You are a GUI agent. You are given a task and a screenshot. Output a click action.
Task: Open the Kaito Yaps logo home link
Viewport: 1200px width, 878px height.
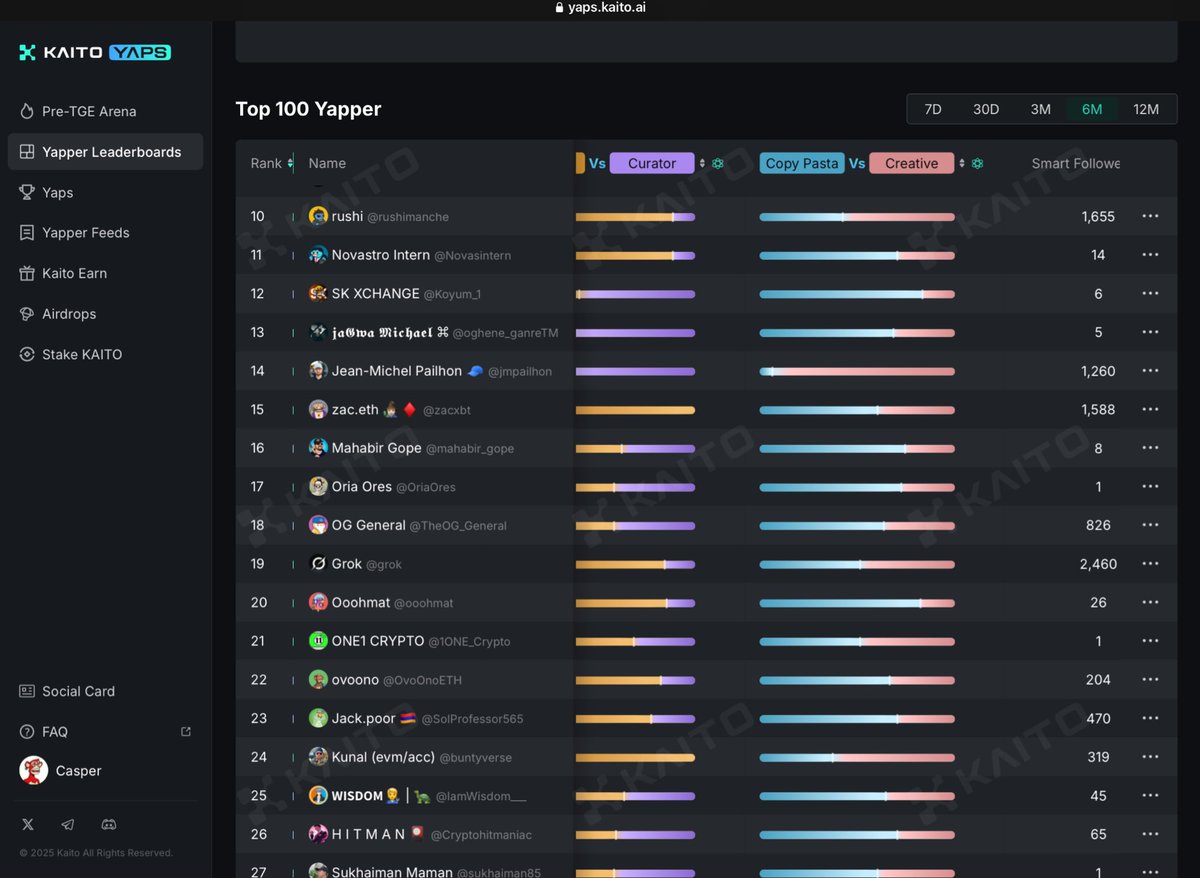(95, 52)
